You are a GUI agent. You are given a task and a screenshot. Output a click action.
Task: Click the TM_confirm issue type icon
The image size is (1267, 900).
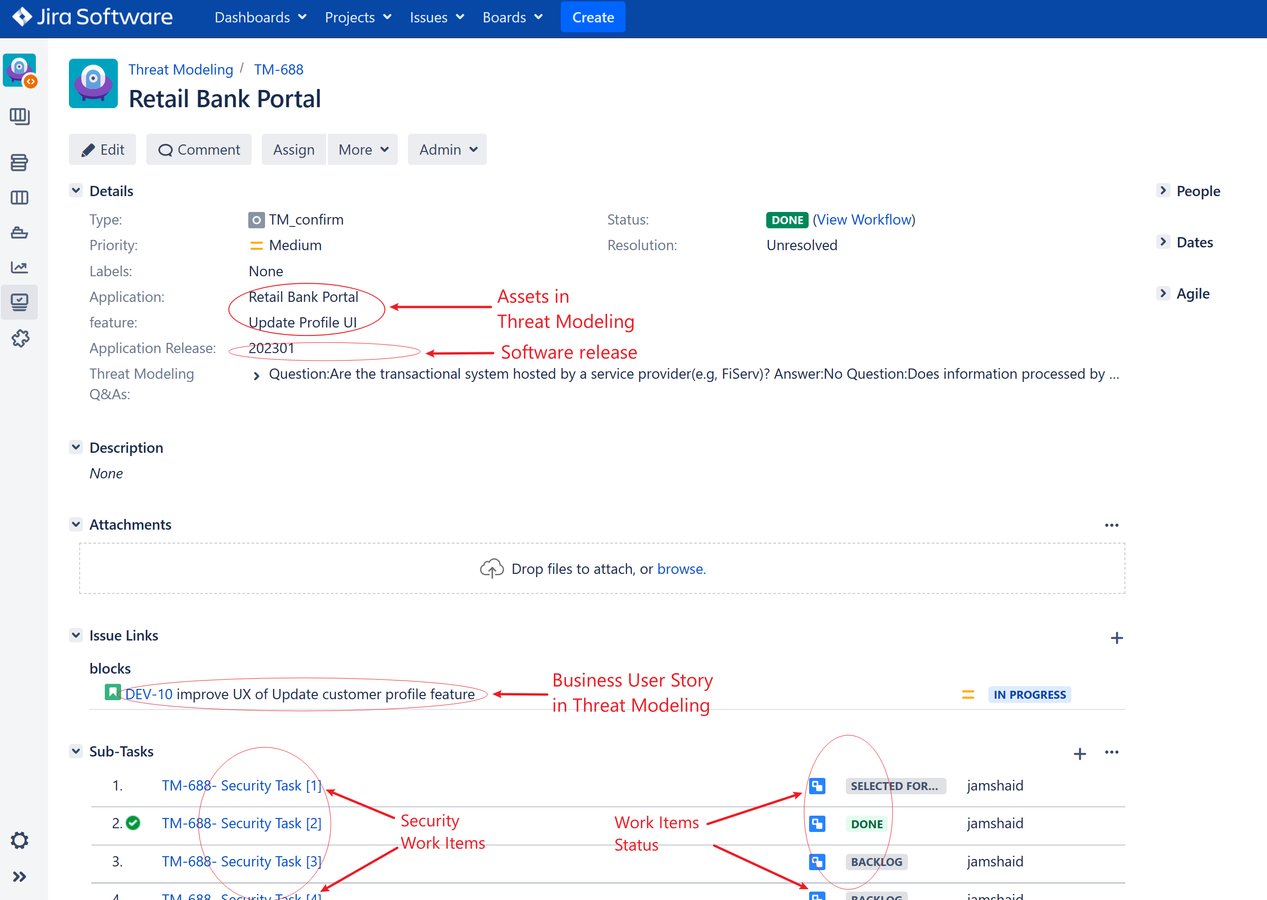click(256, 220)
